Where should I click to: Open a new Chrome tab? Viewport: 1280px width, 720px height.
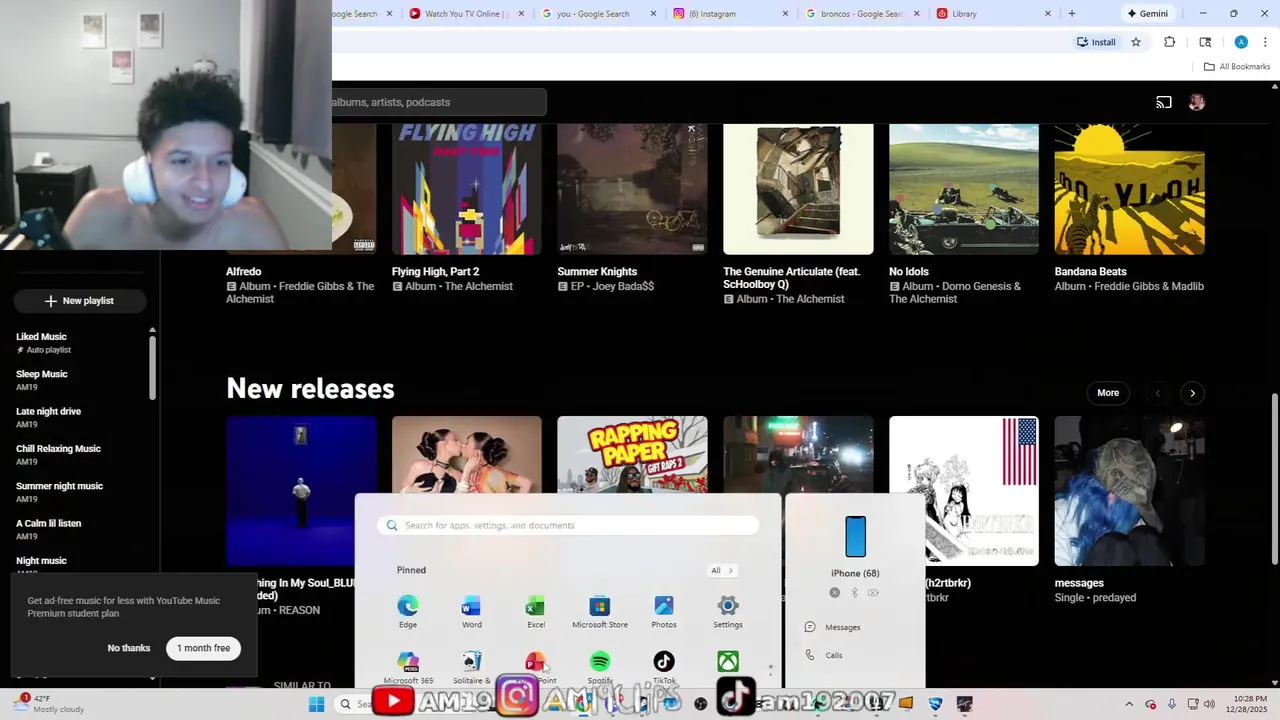1072,14
